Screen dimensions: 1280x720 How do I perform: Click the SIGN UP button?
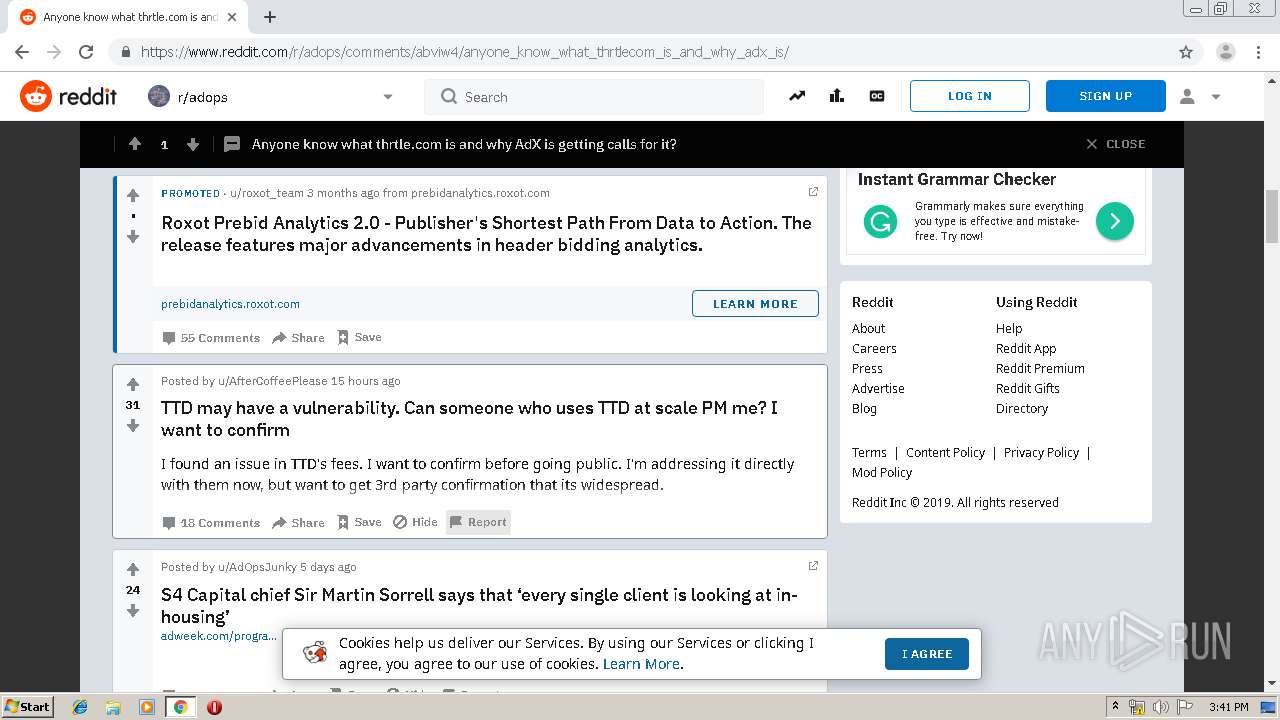1105,96
